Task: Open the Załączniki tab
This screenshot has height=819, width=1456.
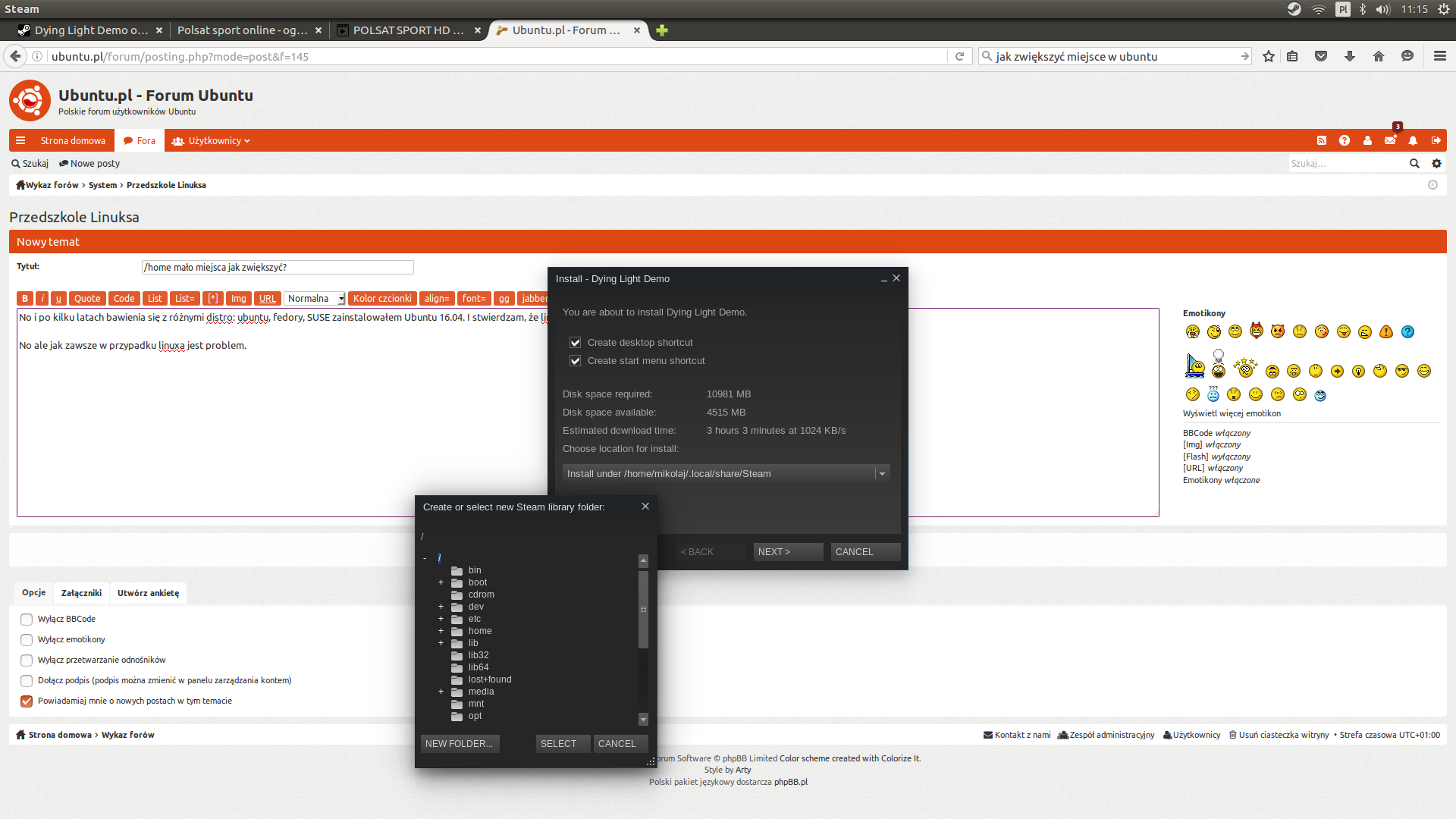Action: [81, 593]
